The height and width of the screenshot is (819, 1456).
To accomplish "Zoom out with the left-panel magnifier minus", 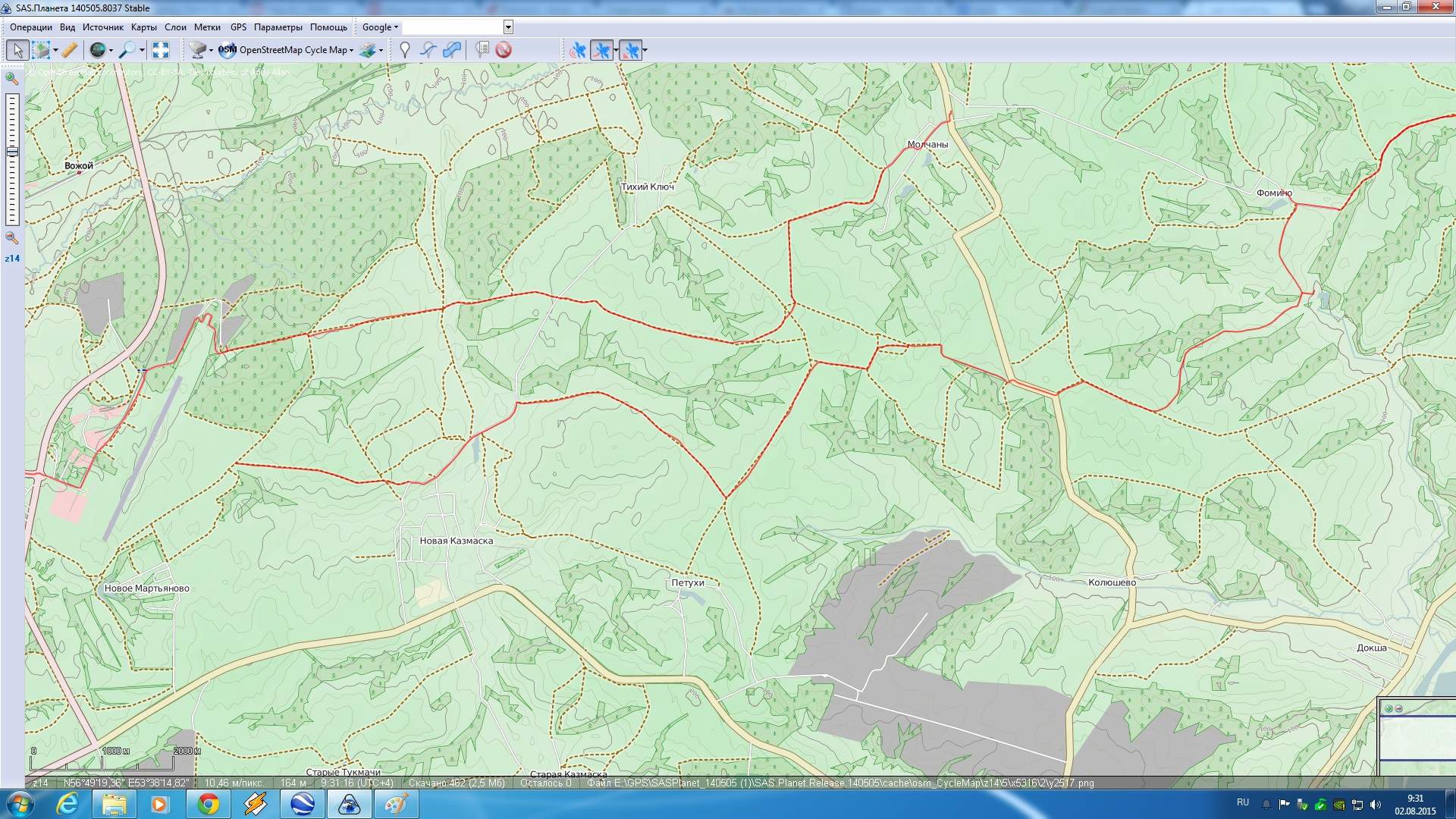I will [11, 238].
